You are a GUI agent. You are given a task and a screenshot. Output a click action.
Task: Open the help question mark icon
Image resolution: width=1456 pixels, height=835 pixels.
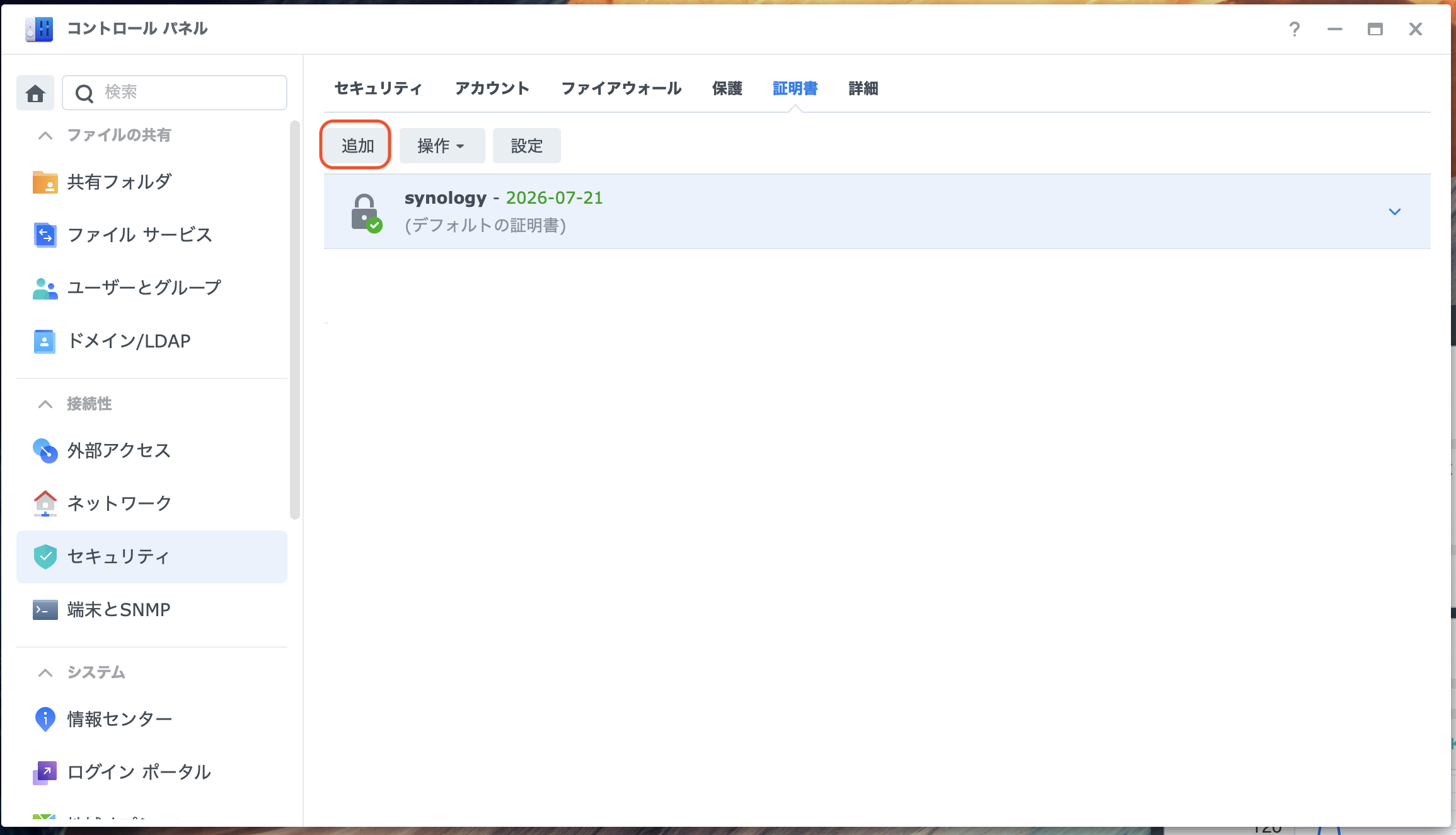coord(1294,29)
